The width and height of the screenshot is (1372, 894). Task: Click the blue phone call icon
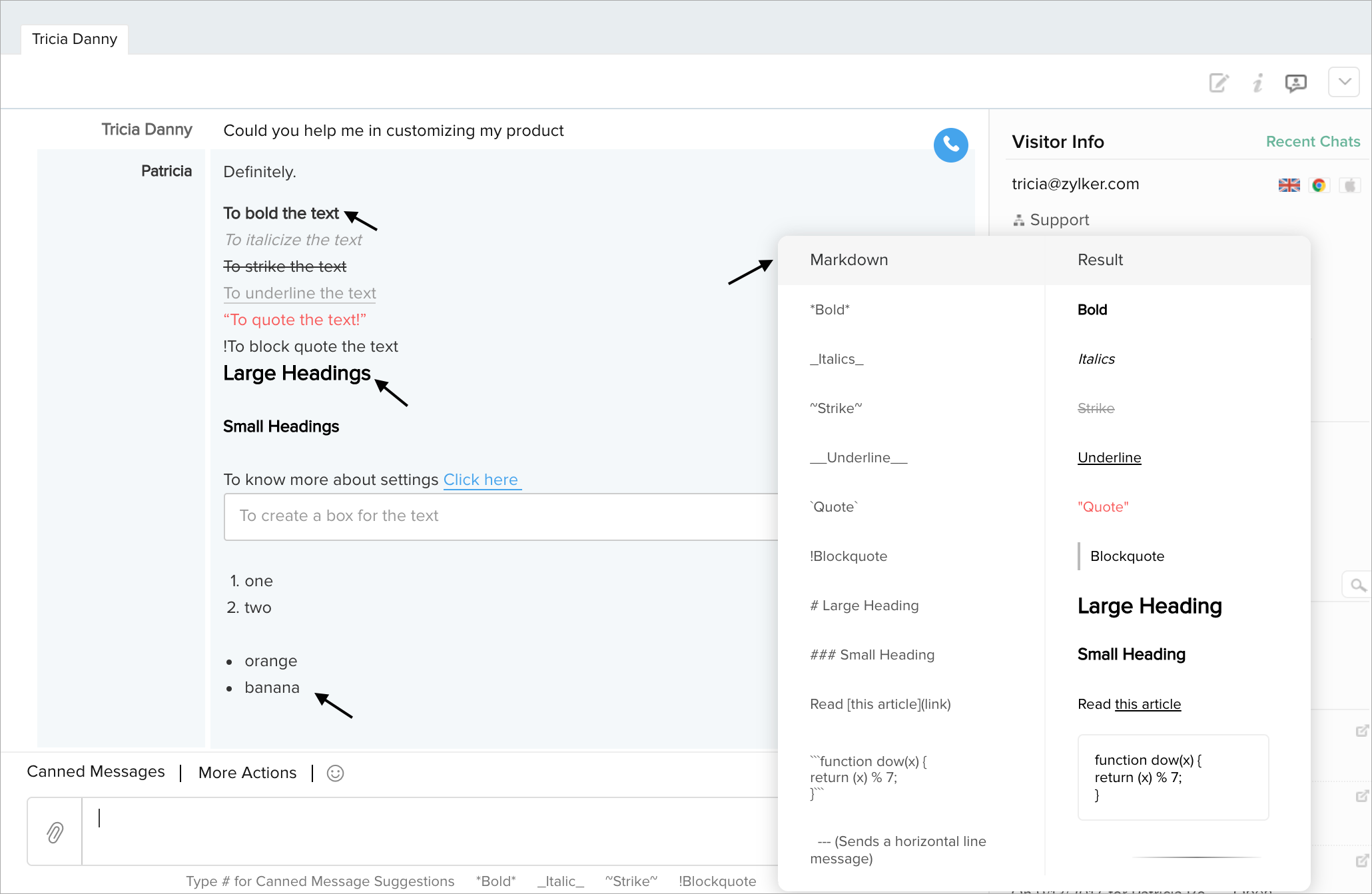pos(950,145)
